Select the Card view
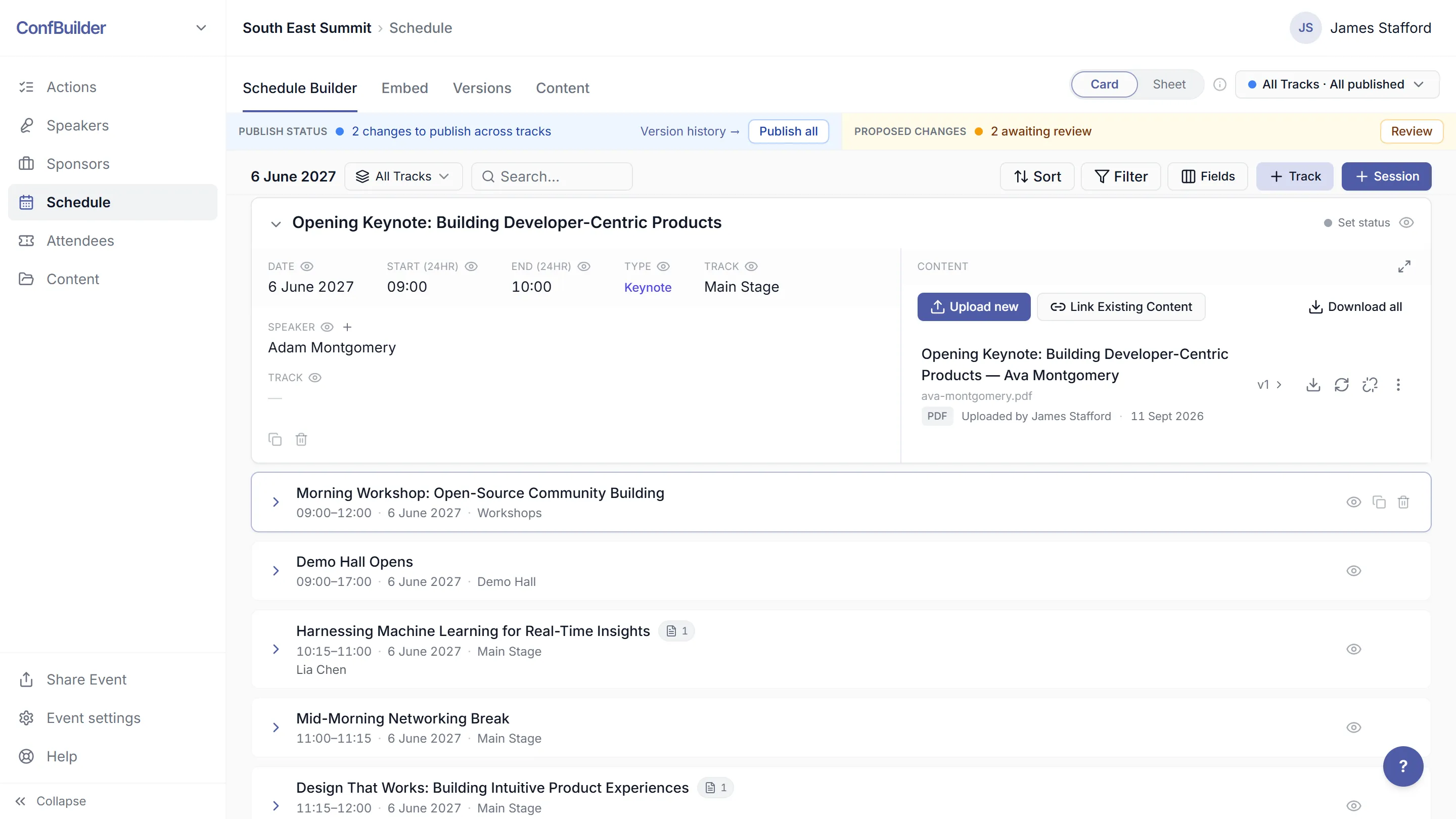This screenshot has width=1456, height=819. click(1105, 84)
